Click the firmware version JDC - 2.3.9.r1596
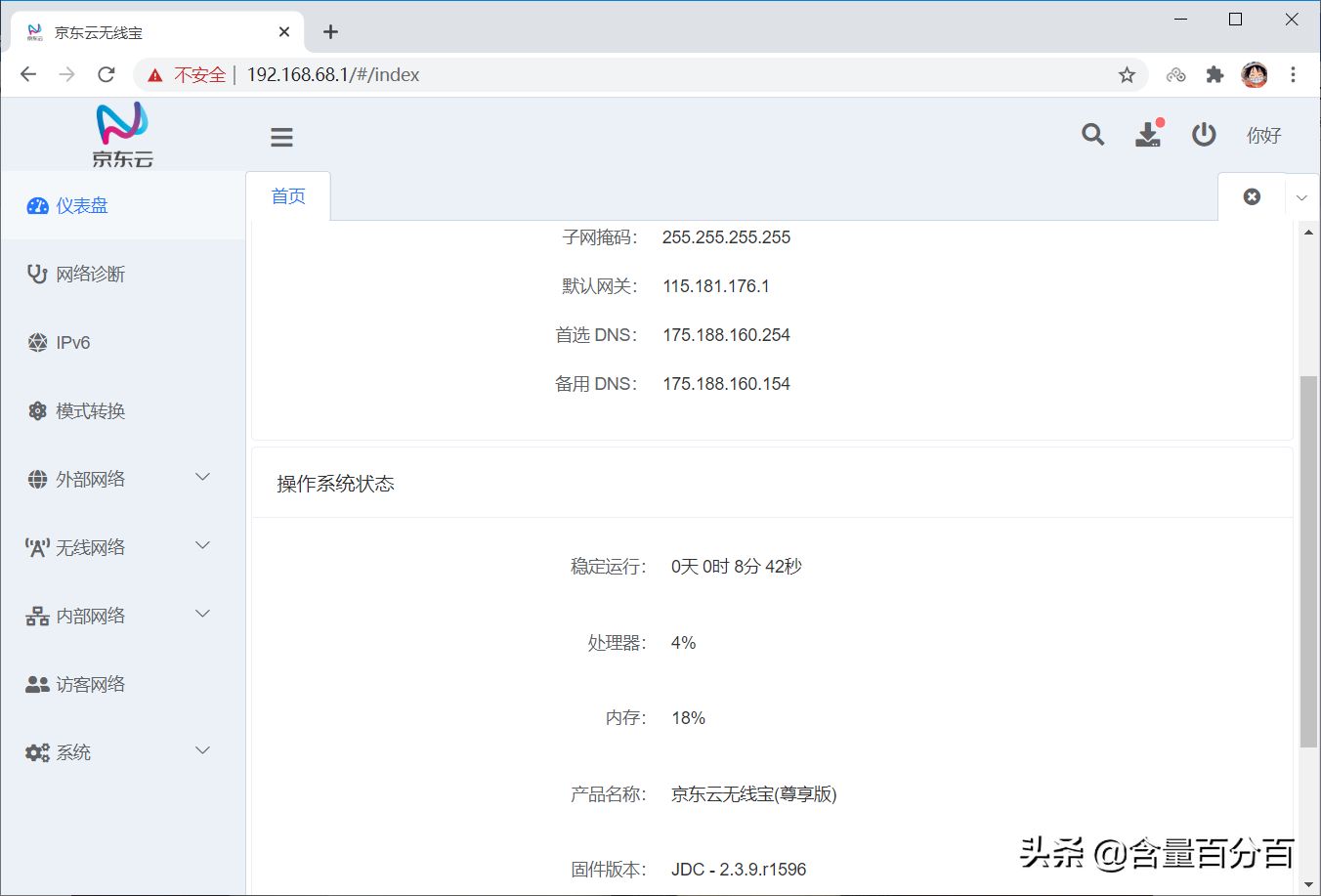 739,870
